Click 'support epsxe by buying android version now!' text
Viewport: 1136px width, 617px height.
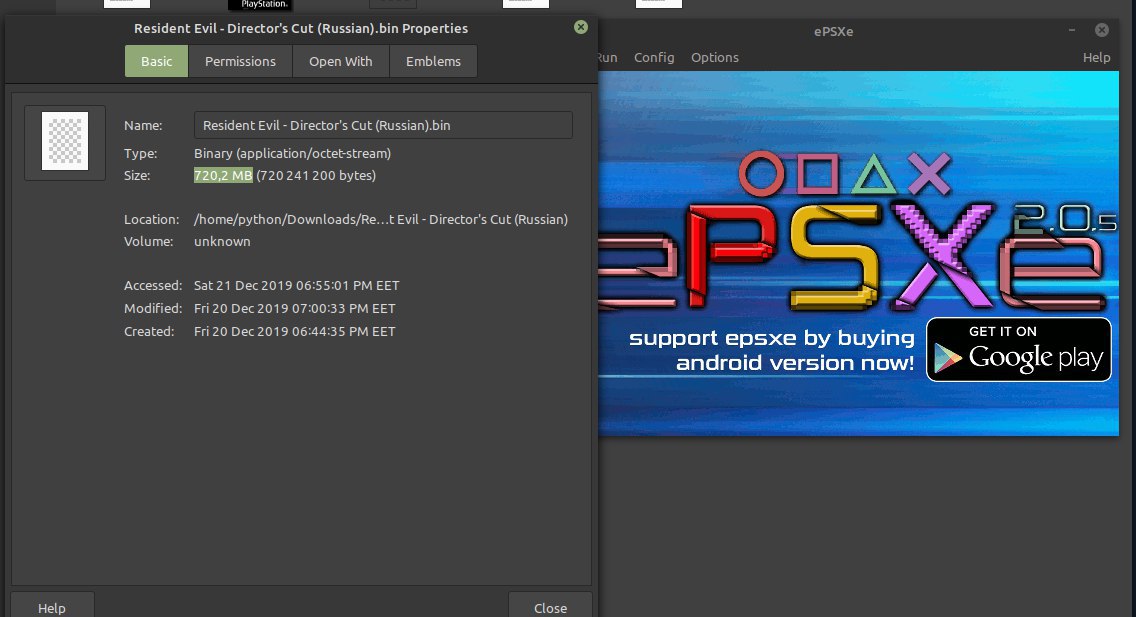point(772,350)
